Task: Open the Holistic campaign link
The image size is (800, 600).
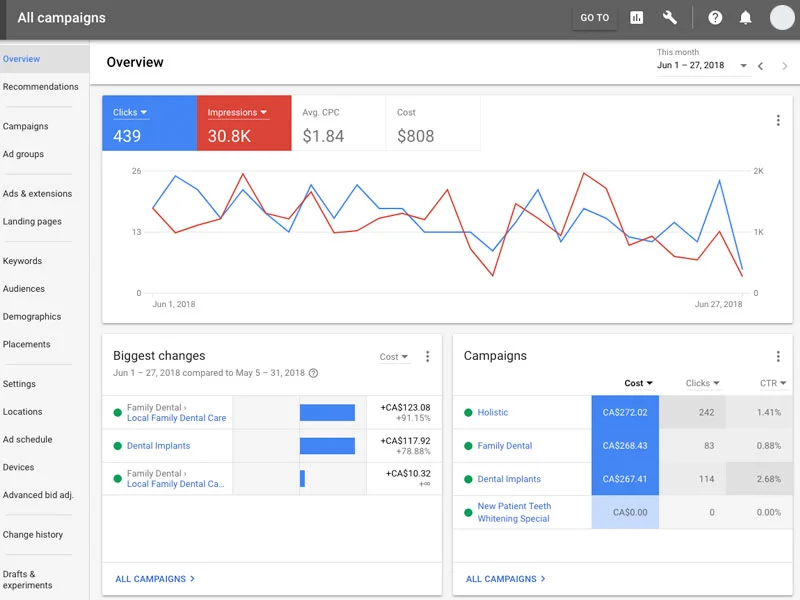Action: click(x=492, y=412)
